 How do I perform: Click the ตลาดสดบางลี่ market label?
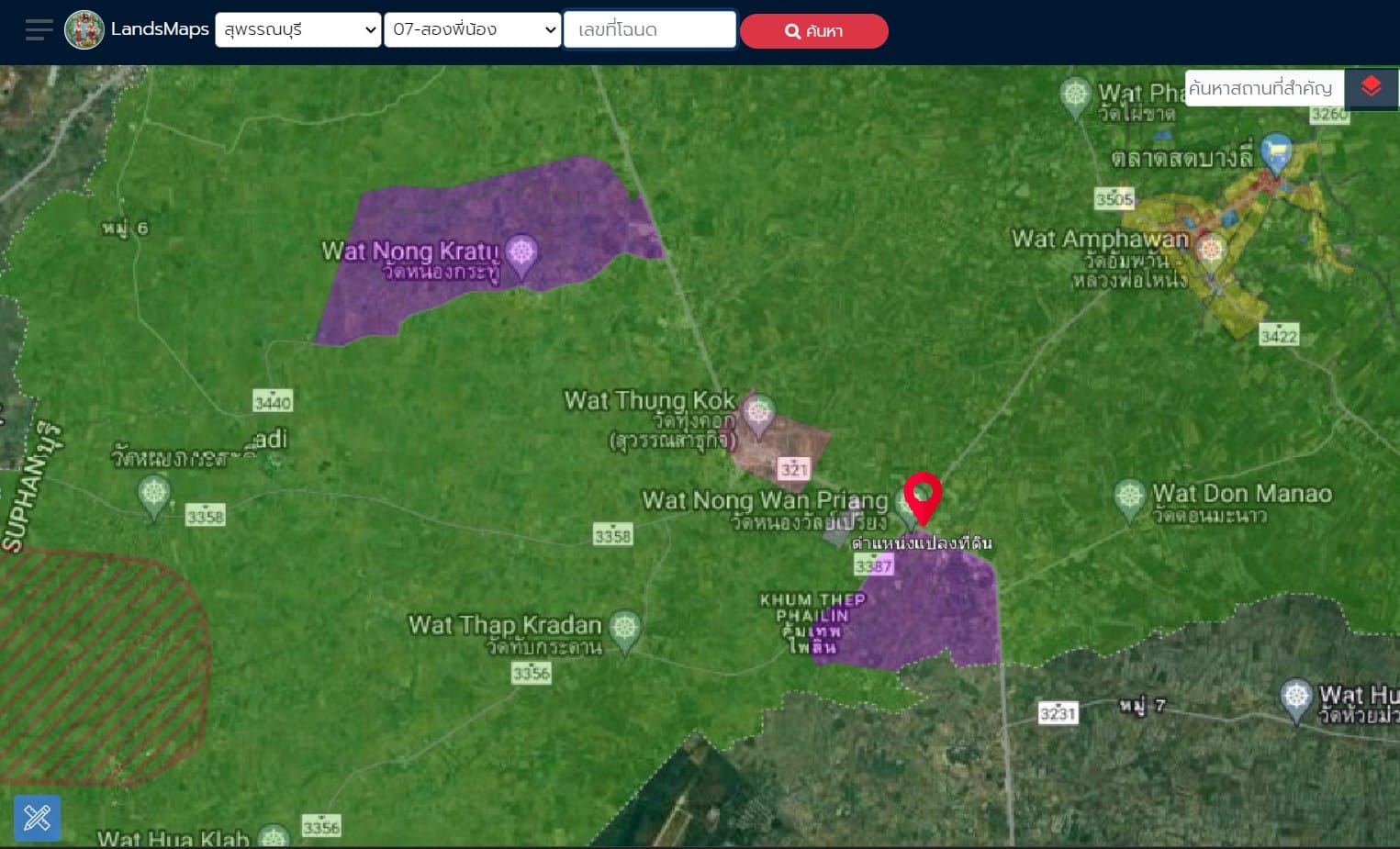tap(1182, 159)
